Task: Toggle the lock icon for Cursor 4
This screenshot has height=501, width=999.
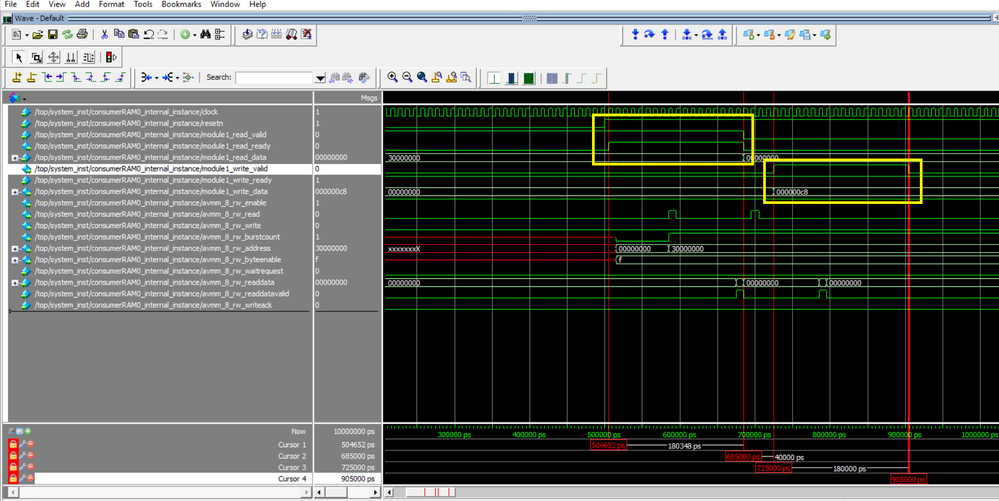Action: 13,479
